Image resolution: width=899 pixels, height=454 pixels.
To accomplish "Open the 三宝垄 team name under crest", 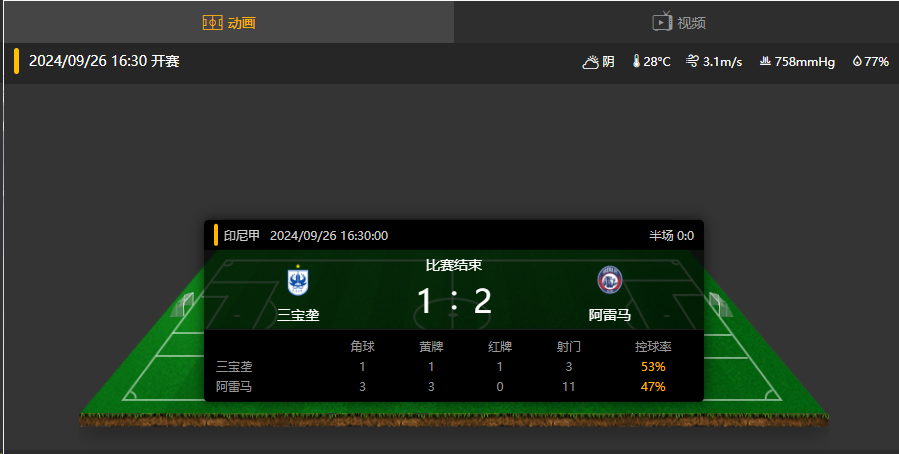I will [x=298, y=315].
